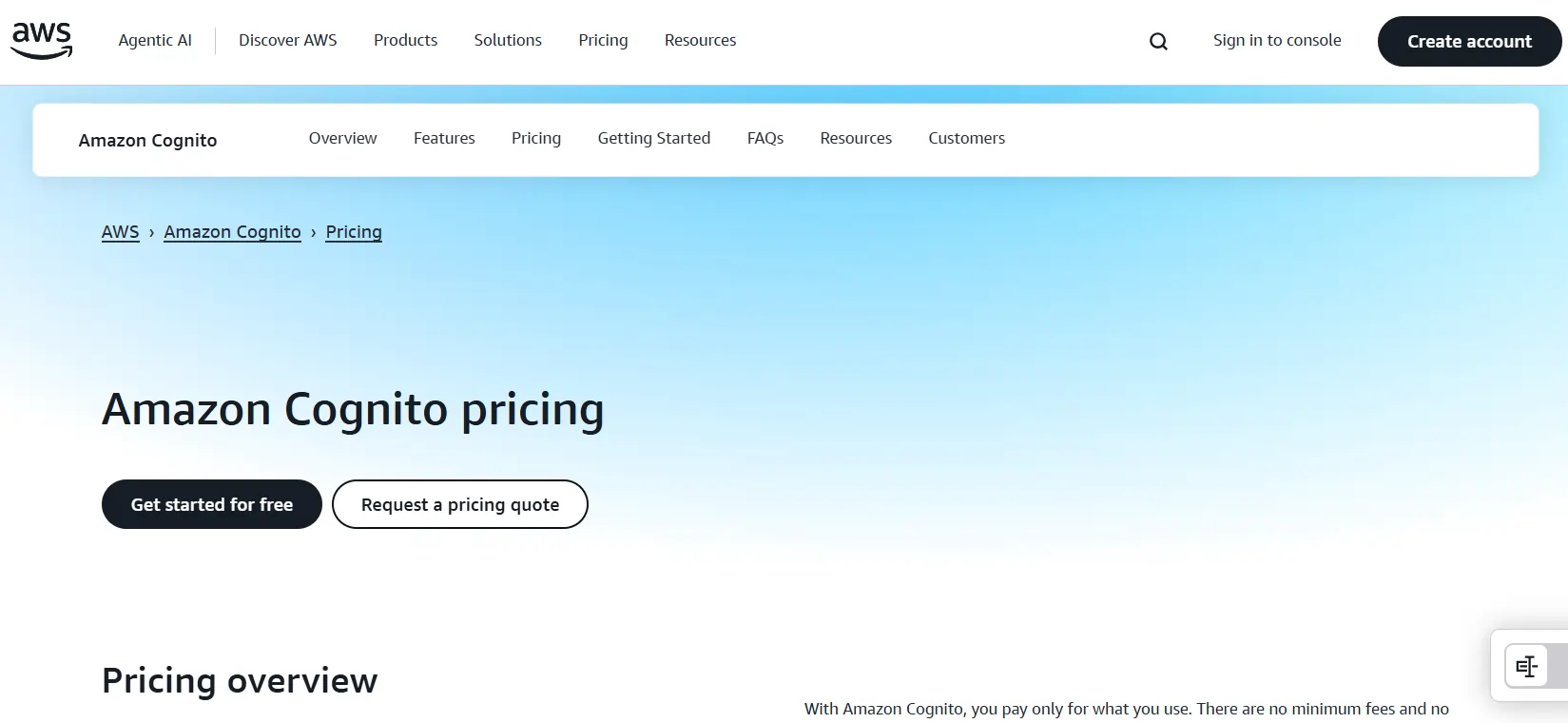Screen dimensions: 1568x723
Task: Follow the Amazon Cognito breadcrumb link
Action: [x=232, y=232]
